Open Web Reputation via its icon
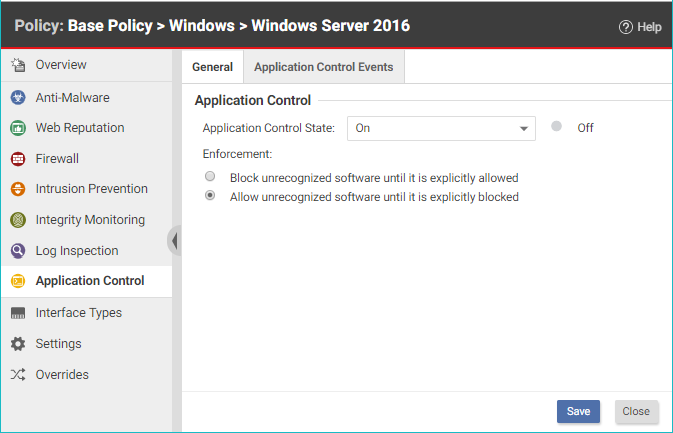Viewport: 673px width, 433px height. (17, 128)
